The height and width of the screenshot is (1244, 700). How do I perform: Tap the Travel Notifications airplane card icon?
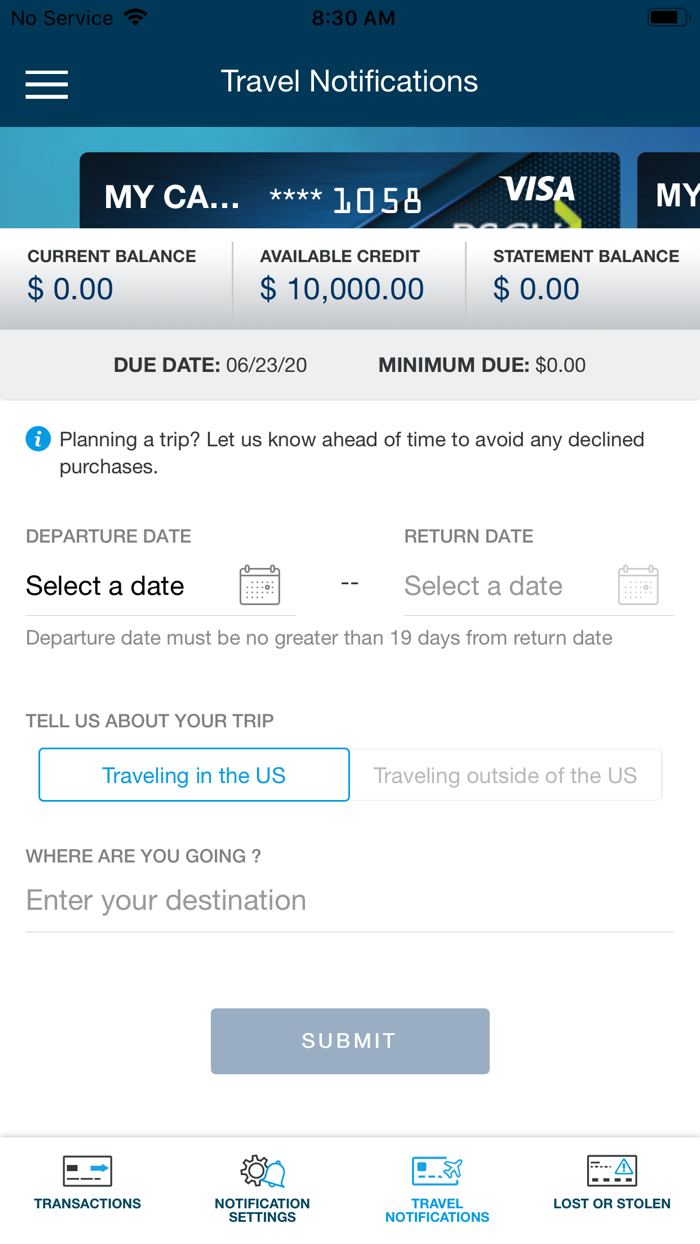click(437, 1171)
